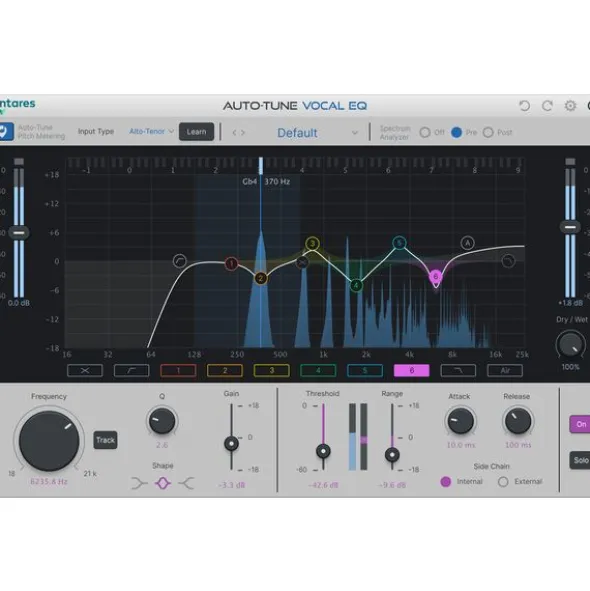
Task: Click the Range slider handle
Action: pos(392,455)
